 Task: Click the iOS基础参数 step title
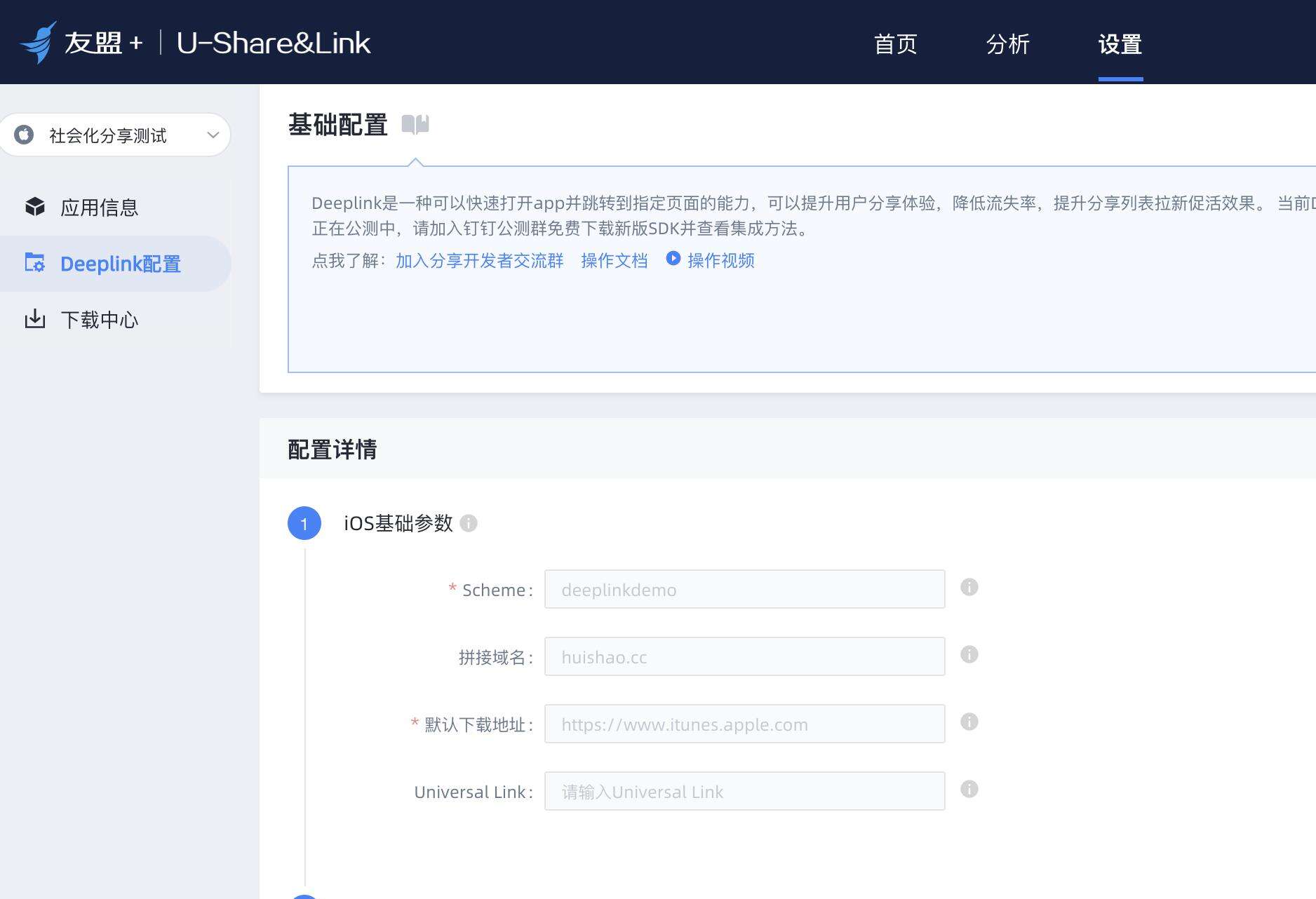[x=398, y=523]
